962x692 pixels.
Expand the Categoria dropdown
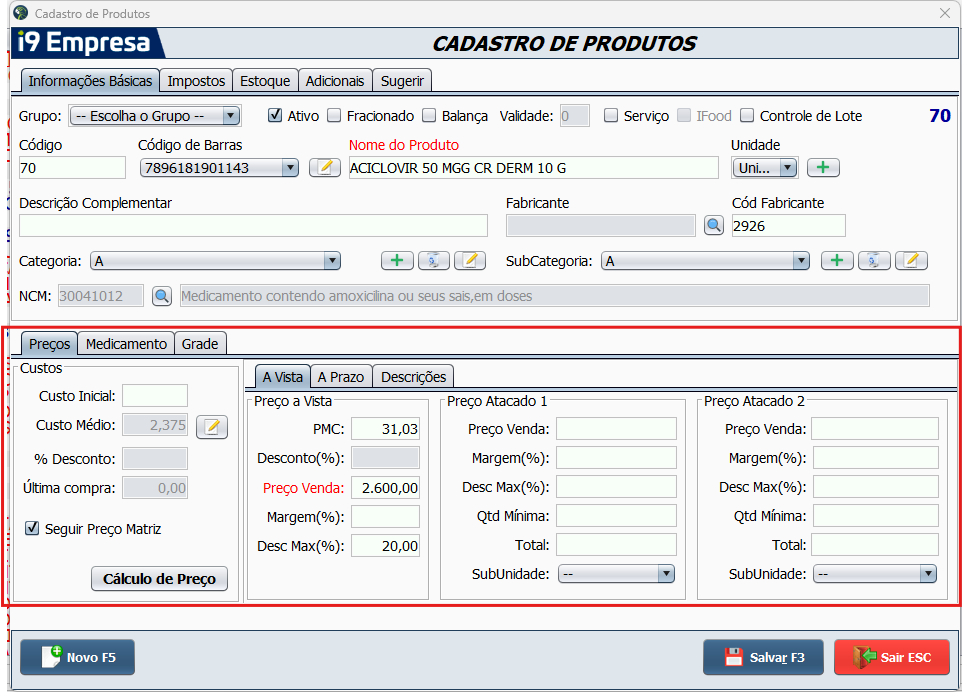(x=332, y=261)
